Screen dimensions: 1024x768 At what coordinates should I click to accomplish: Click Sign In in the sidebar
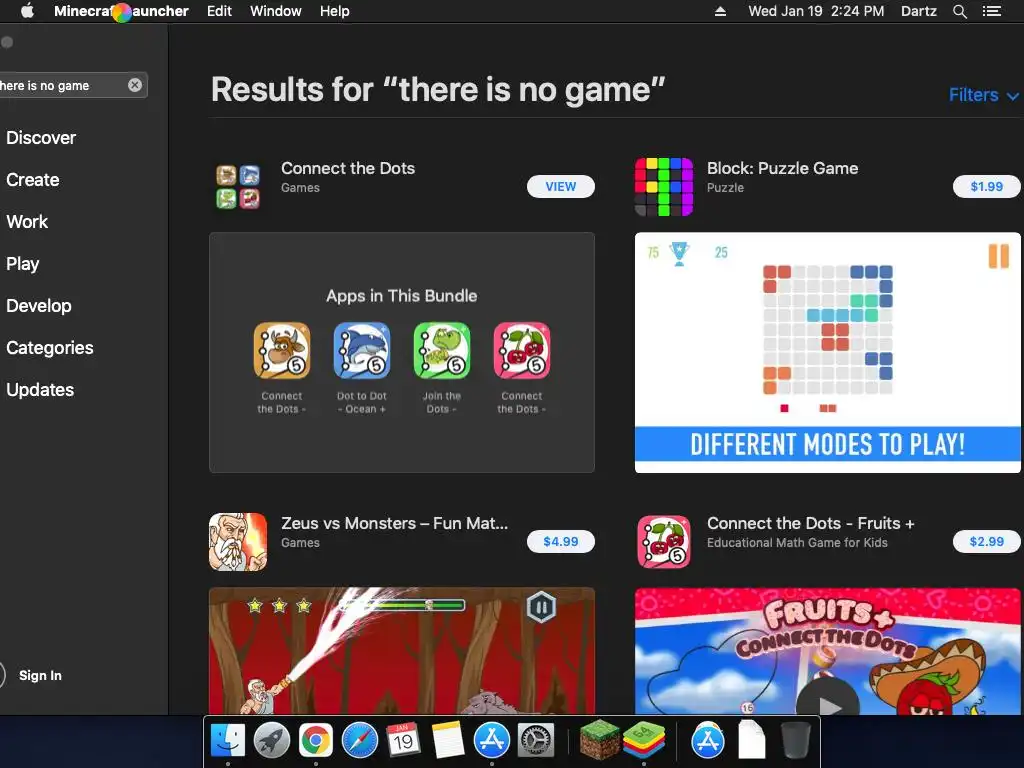(x=40, y=675)
